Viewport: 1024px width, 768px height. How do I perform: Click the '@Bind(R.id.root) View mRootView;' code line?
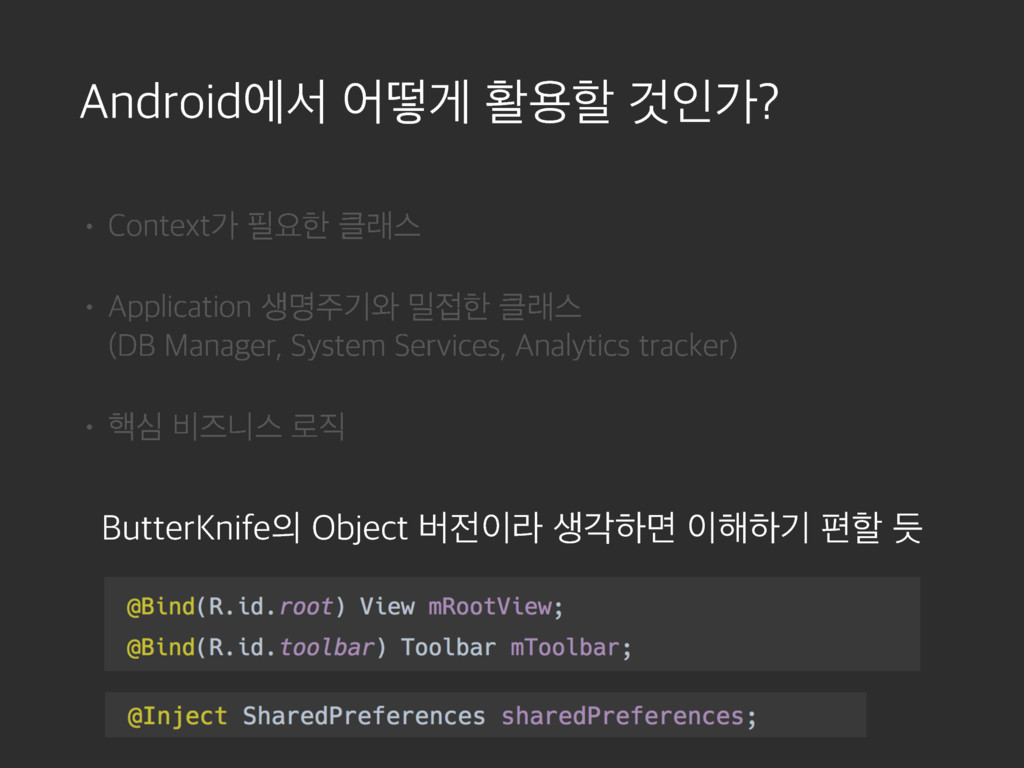pos(345,607)
